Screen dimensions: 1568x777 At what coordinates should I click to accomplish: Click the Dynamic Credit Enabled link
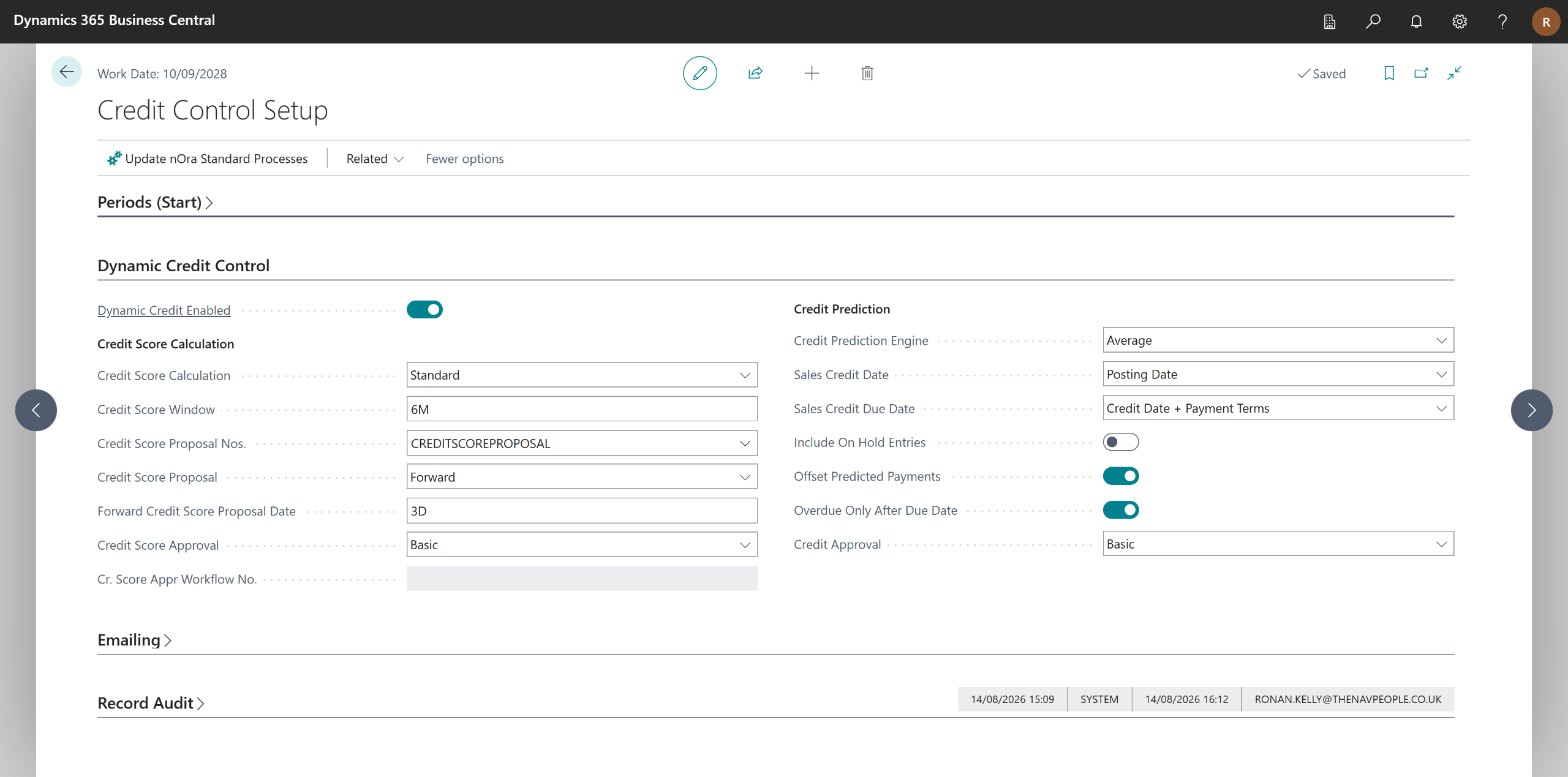click(164, 310)
